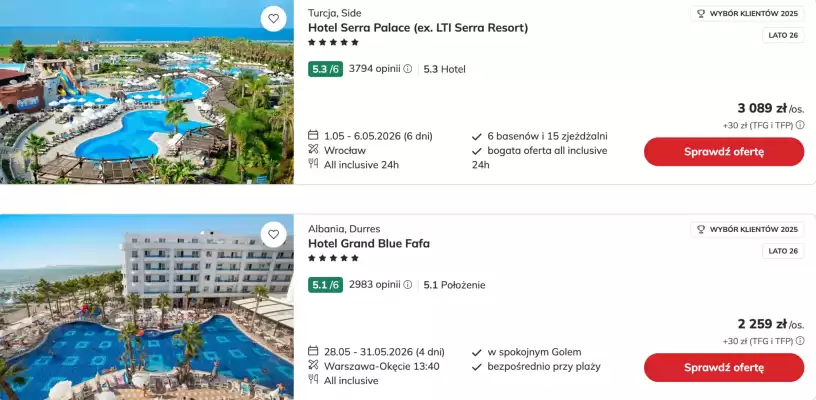Favorite Hotel Serra Palace with heart icon
Viewport: 816px width, 400px height.
[273, 19]
